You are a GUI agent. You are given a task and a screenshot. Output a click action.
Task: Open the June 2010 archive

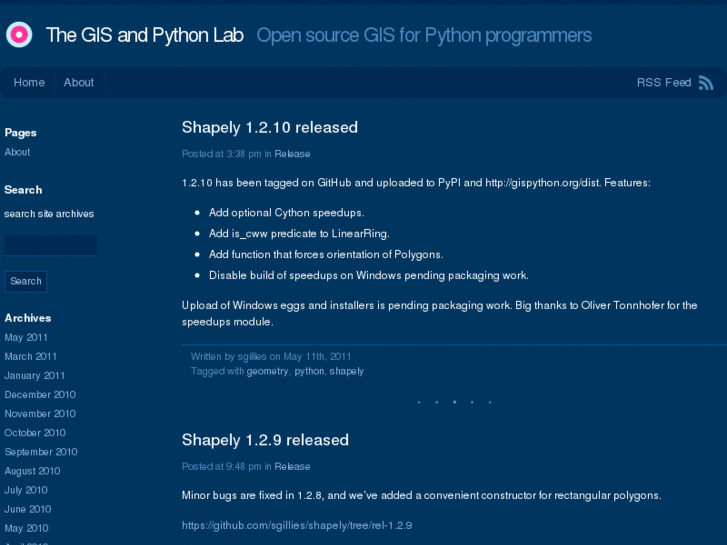click(x=28, y=509)
